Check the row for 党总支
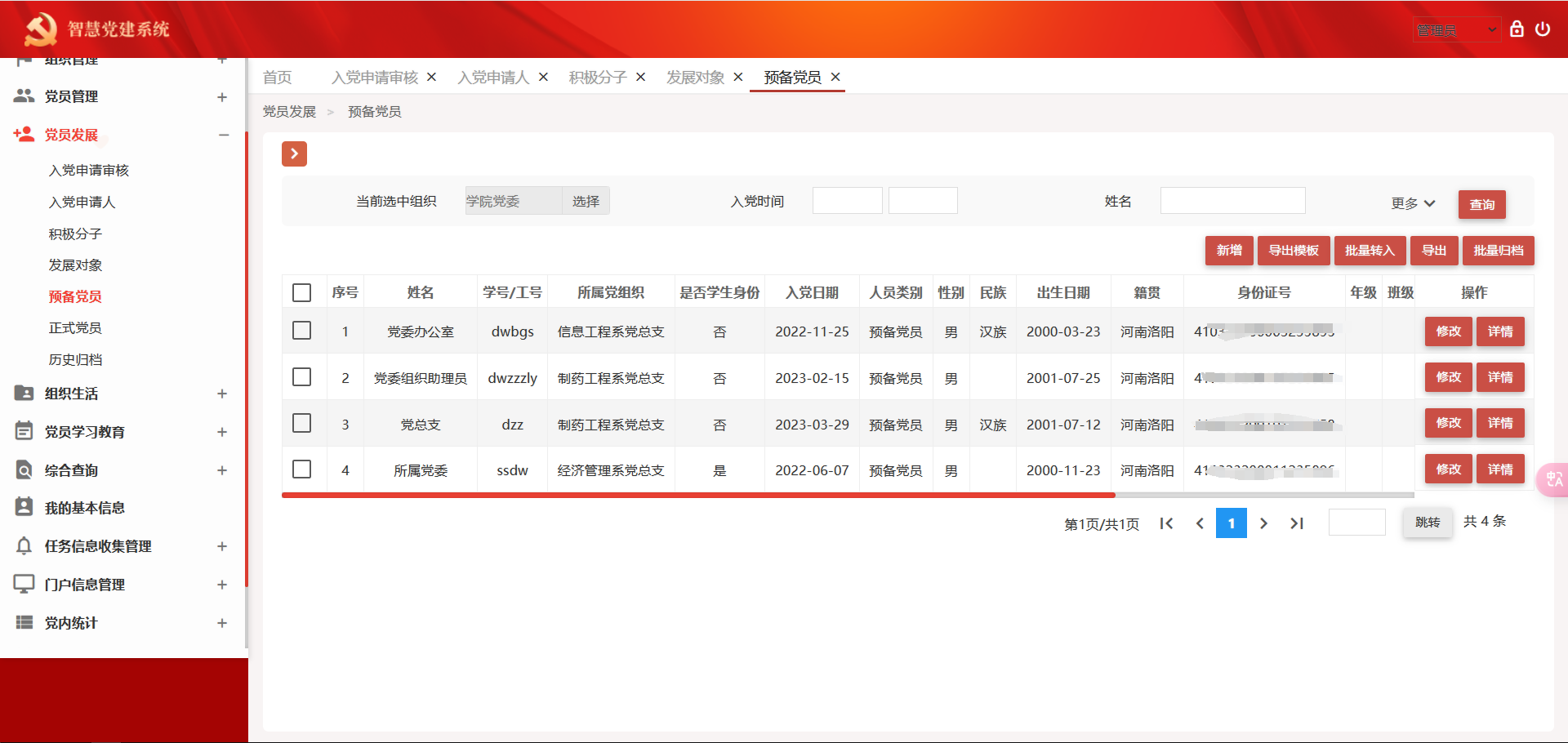The width and height of the screenshot is (1568, 743). coord(301,423)
